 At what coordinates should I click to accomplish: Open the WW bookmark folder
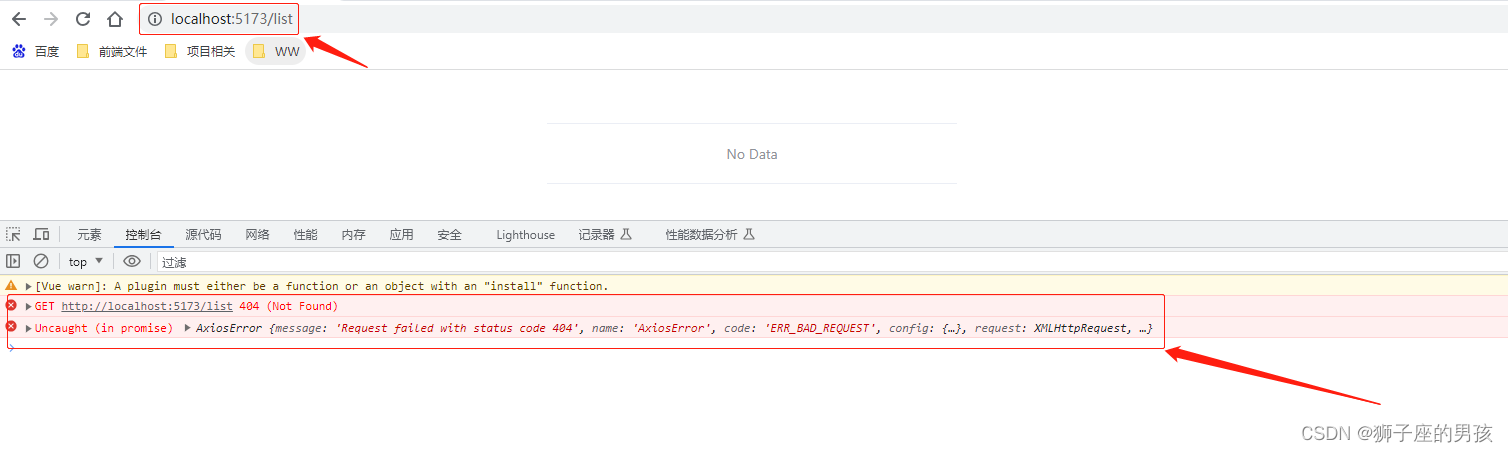276,51
